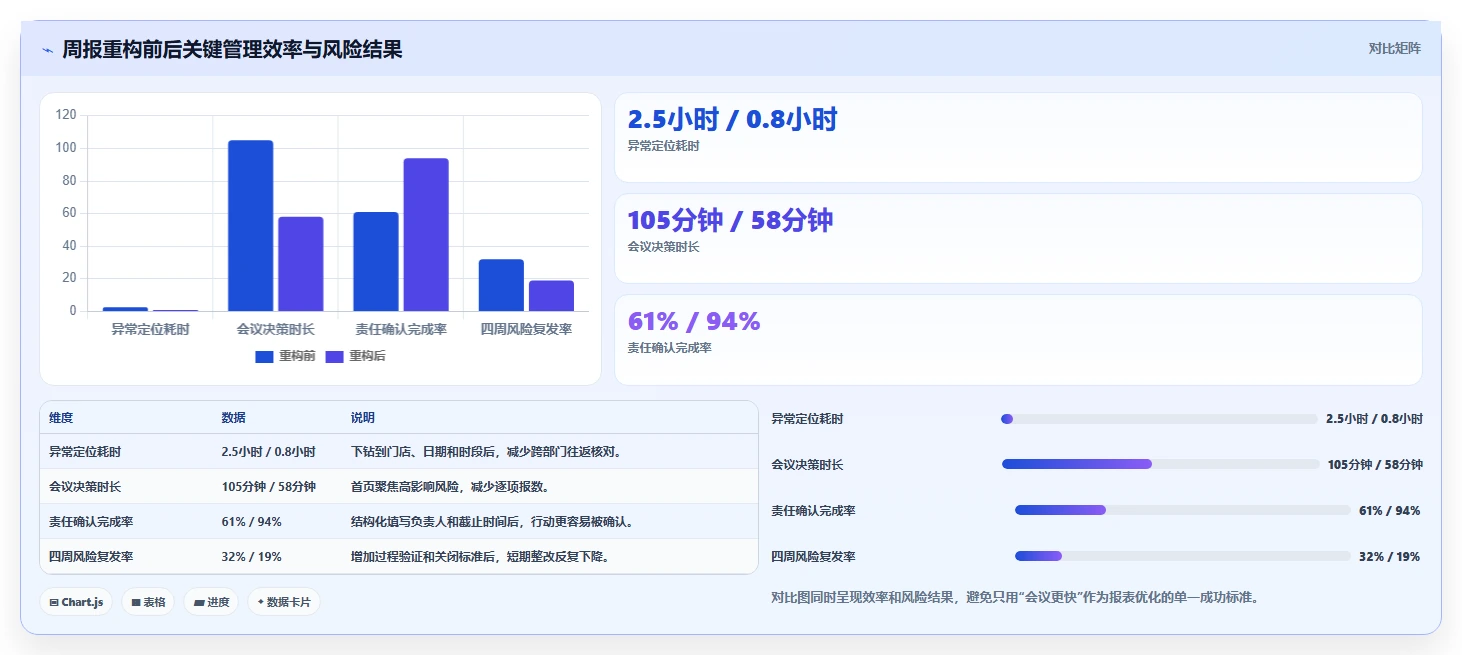Toggle the 重构前 legend swatch
The width and height of the screenshot is (1462, 655).
click(264, 356)
